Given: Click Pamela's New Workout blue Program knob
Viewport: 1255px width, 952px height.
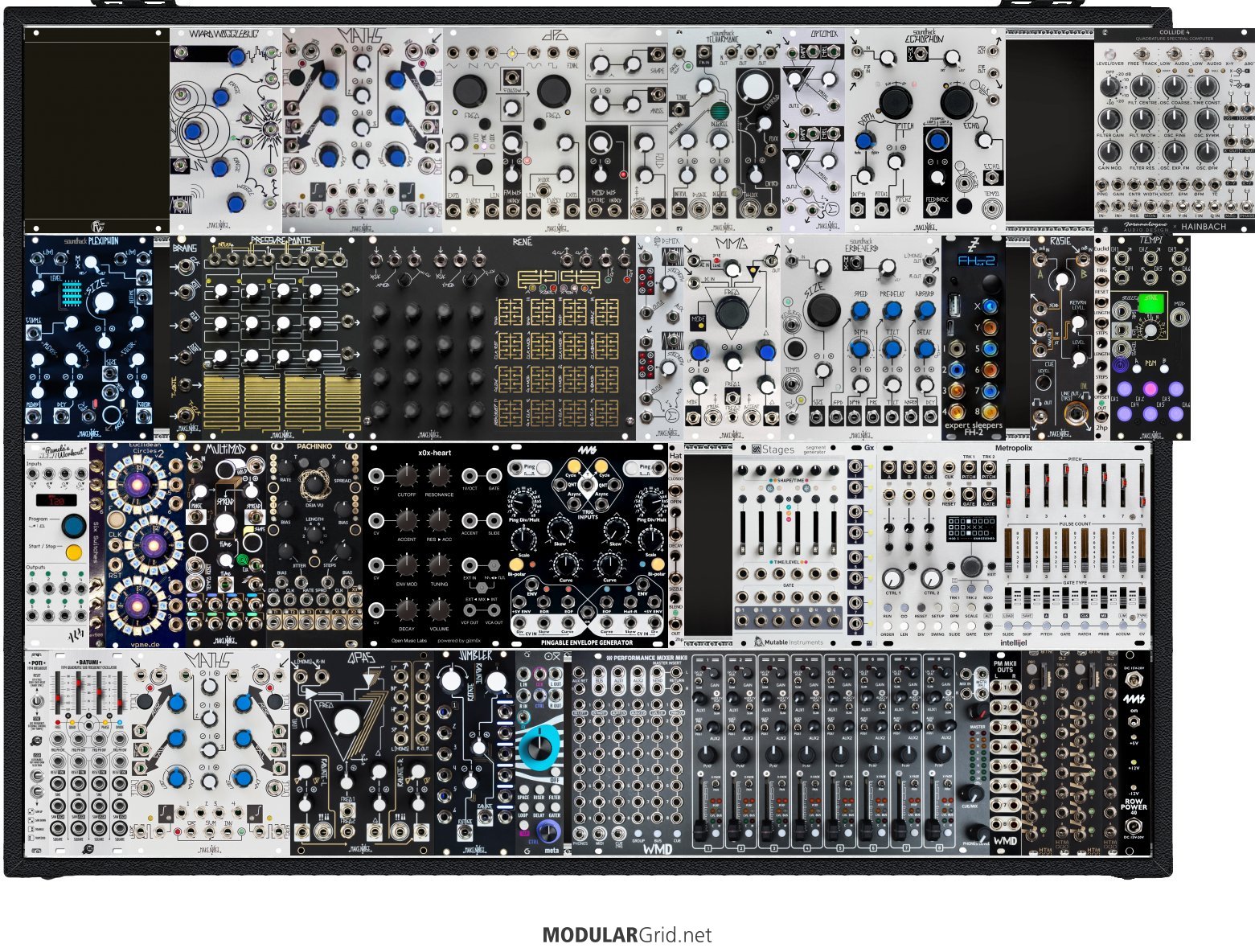Looking at the screenshot, I should [x=72, y=527].
